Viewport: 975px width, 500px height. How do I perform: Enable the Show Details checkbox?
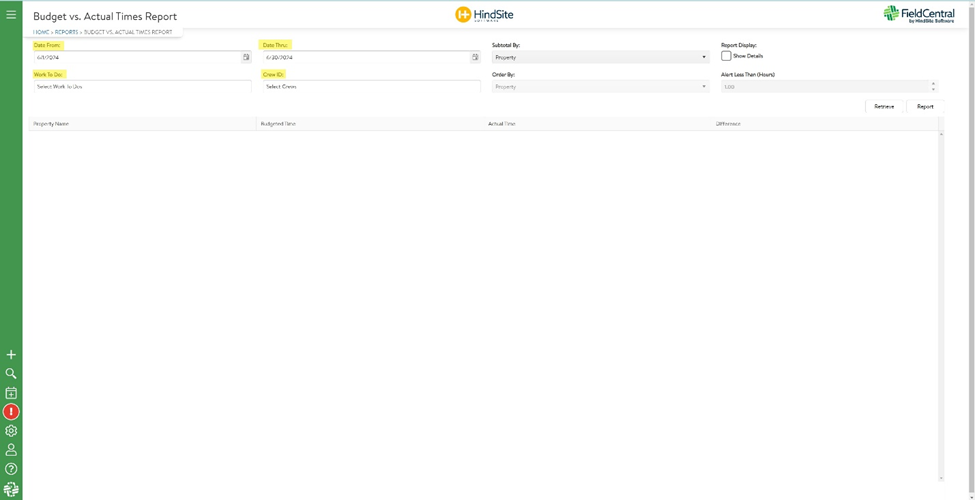tap(726, 56)
